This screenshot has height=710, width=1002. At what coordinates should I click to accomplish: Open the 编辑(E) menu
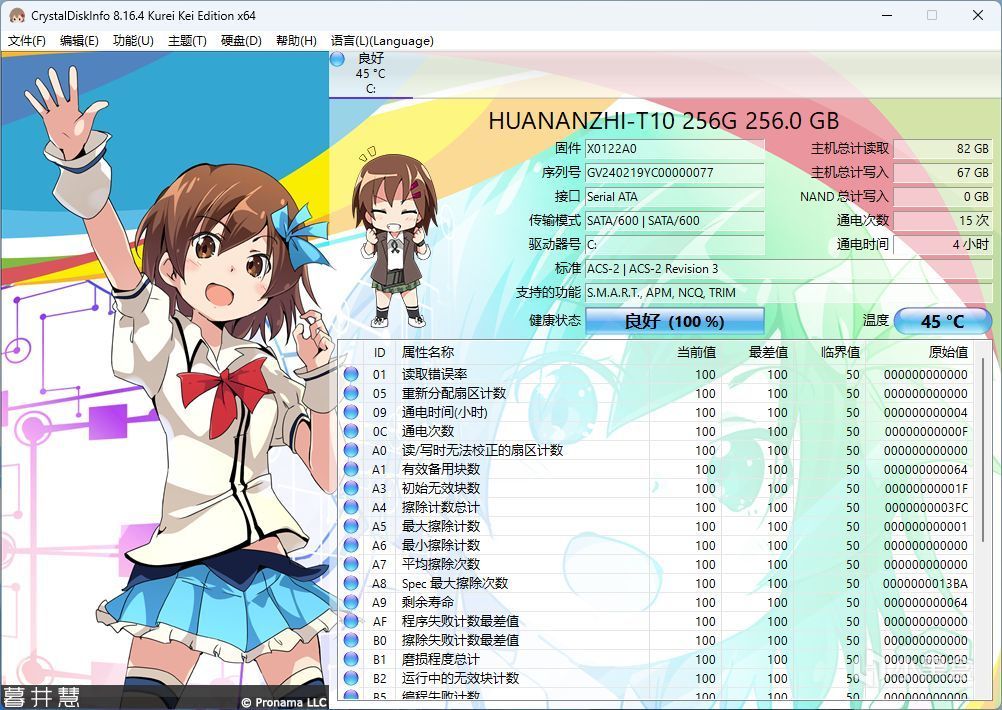pyautogui.click(x=79, y=41)
